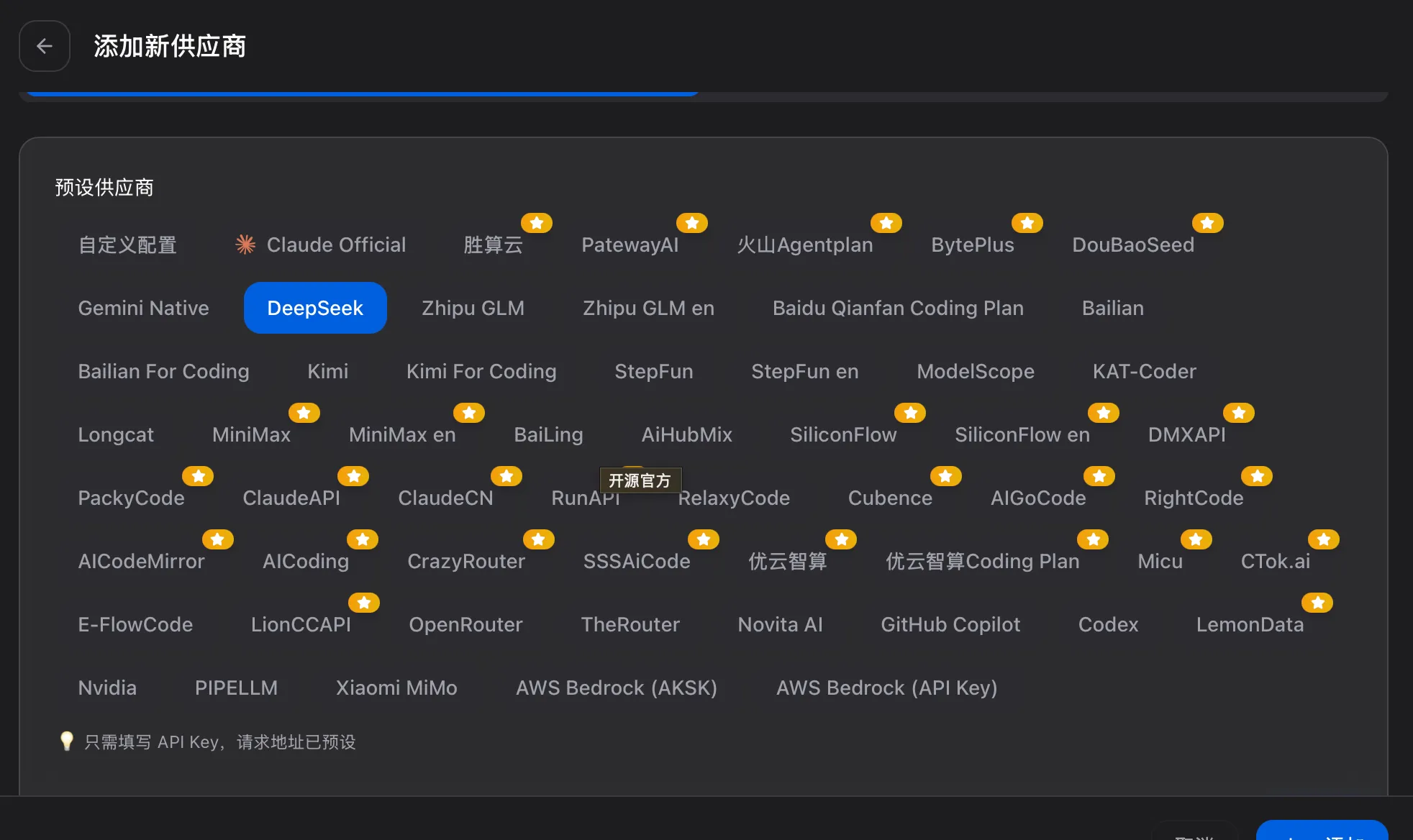Pick the 优云智算Coding Plan preset
Viewport: 1413px width, 840px height.
click(983, 561)
